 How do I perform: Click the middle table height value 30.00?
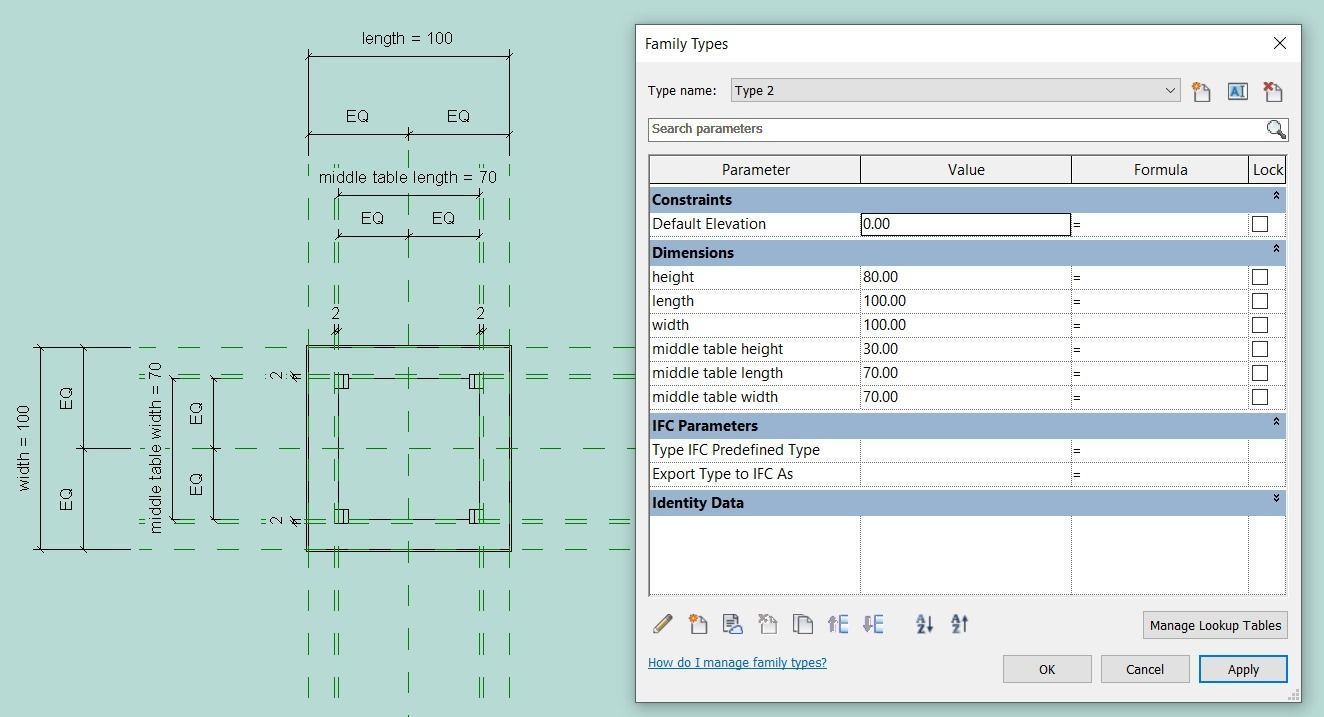click(x=965, y=349)
